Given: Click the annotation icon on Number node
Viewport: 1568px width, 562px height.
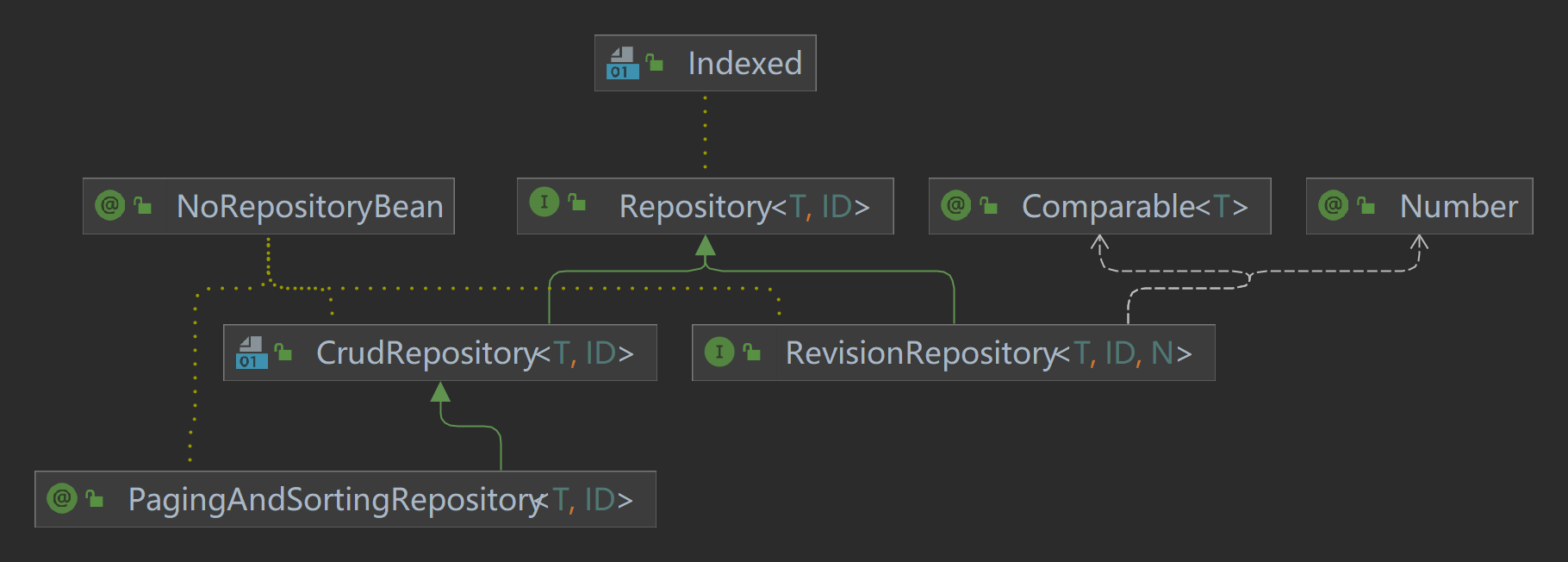Looking at the screenshot, I should click(x=1333, y=205).
